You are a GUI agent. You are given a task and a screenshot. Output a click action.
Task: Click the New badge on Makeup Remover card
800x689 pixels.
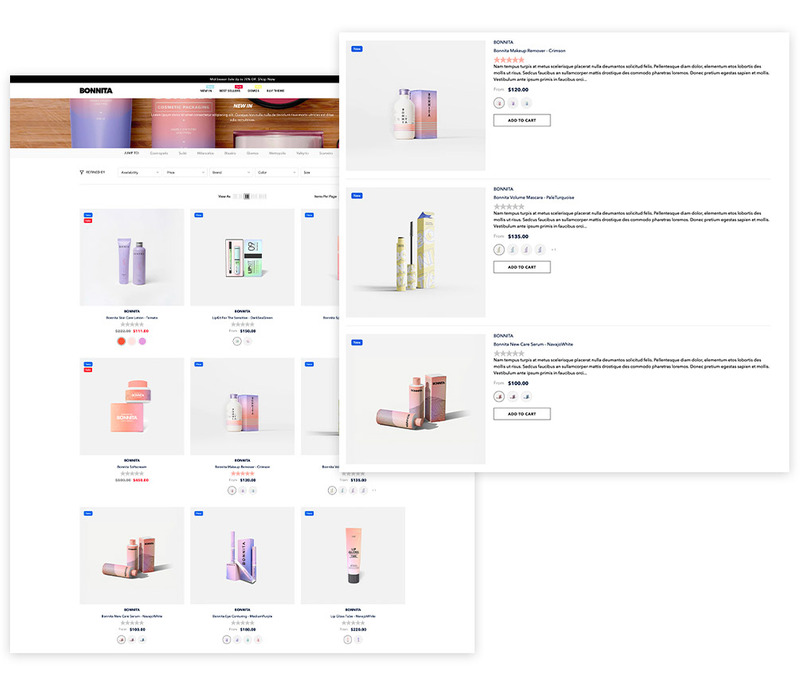356,47
